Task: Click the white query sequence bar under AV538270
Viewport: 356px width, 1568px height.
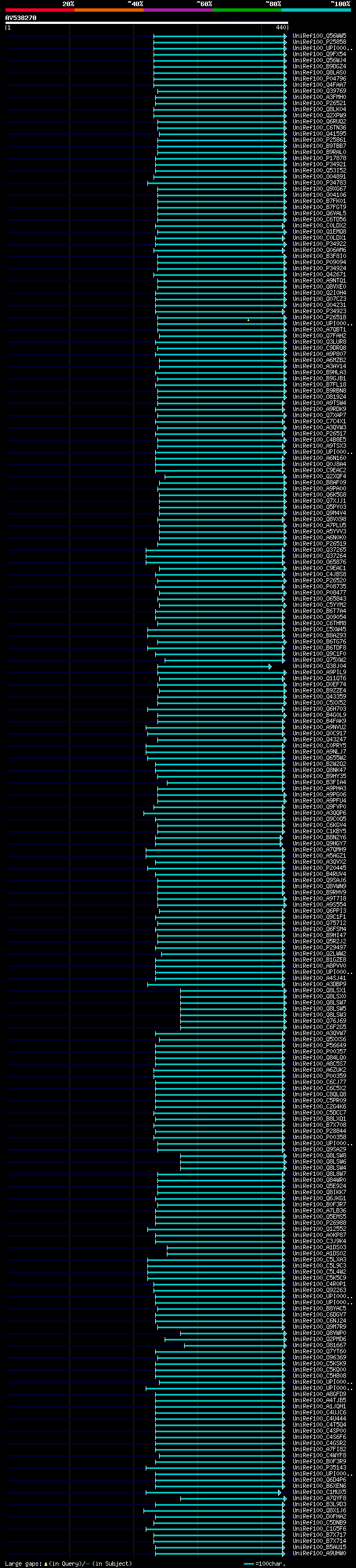Action: [x=147, y=23]
